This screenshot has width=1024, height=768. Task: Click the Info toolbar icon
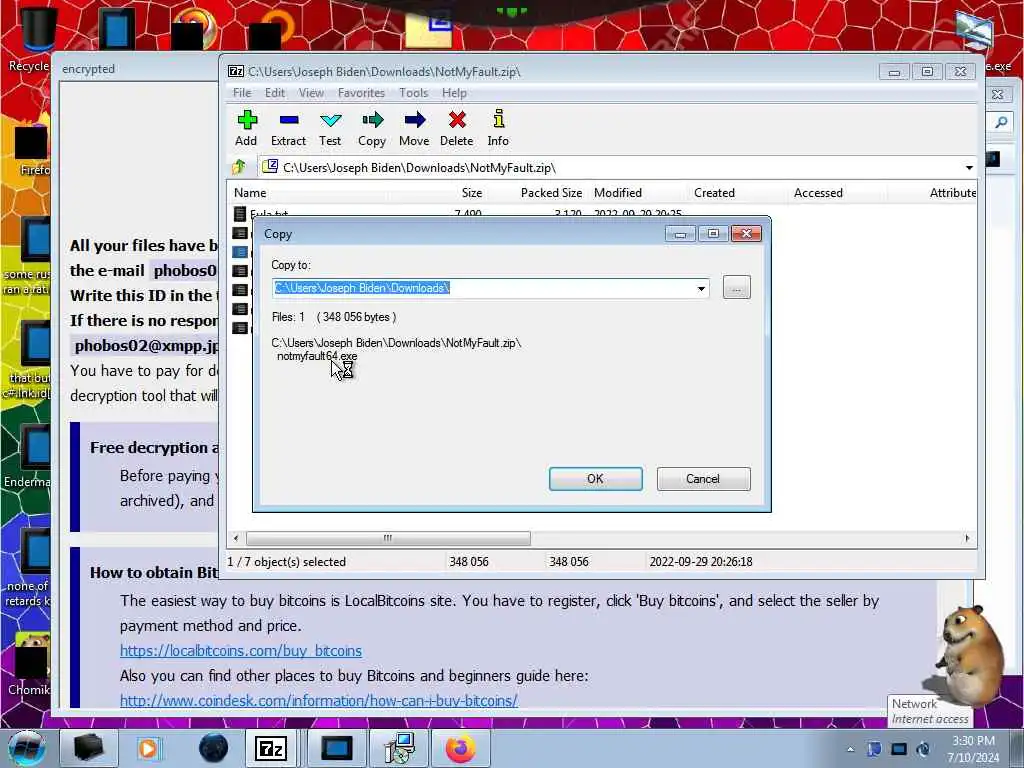(x=498, y=128)
